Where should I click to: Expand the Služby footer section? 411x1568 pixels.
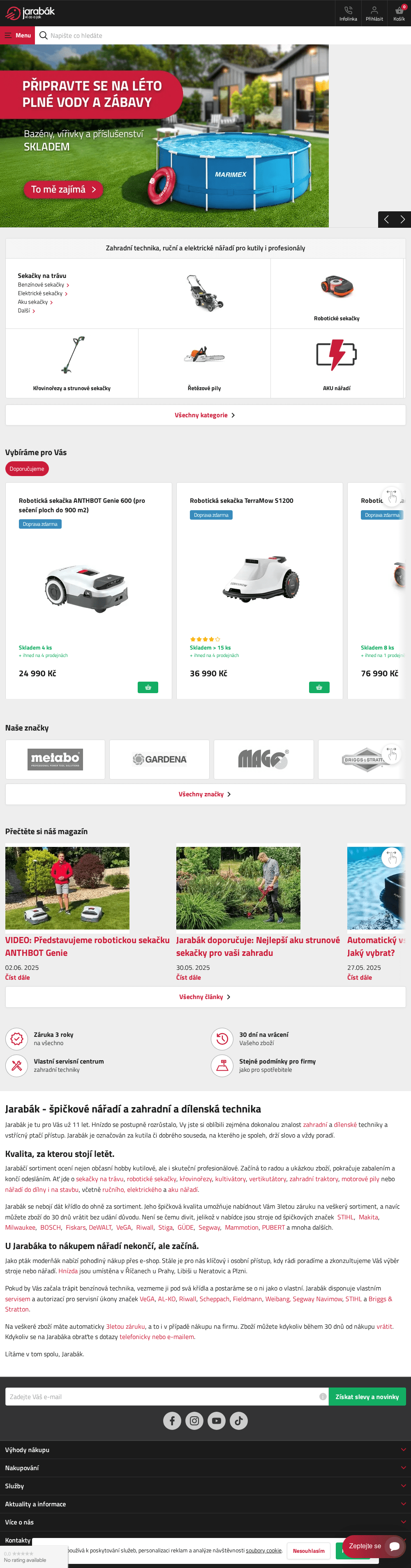[205, 1487]
